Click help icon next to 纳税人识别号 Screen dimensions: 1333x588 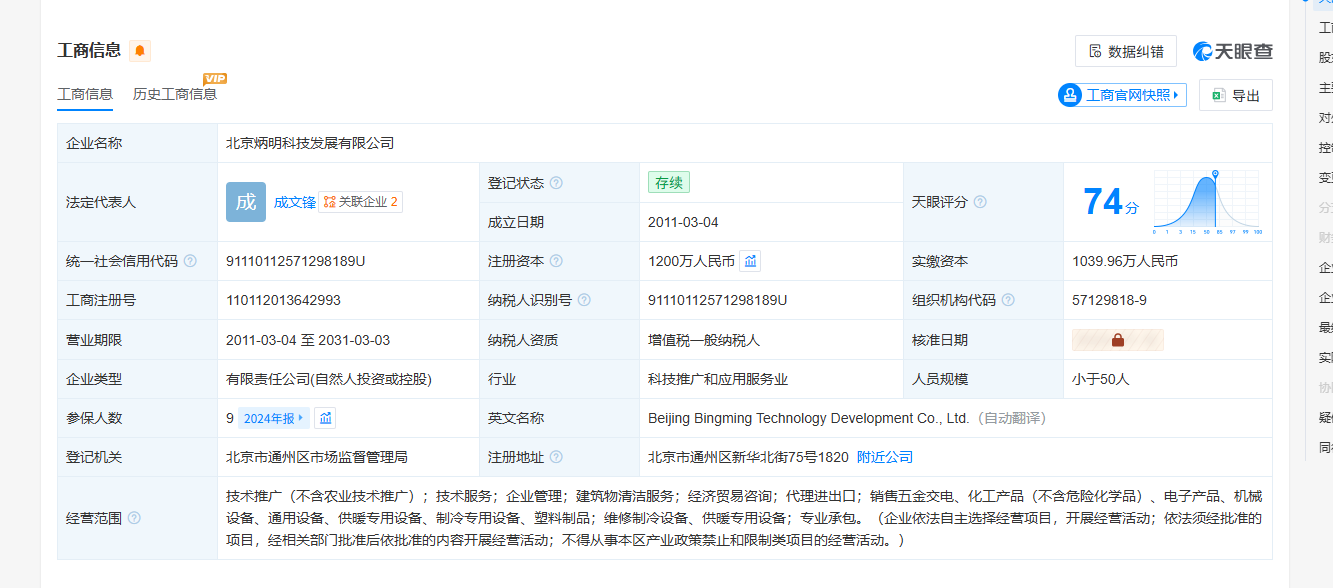click(584, 300)
